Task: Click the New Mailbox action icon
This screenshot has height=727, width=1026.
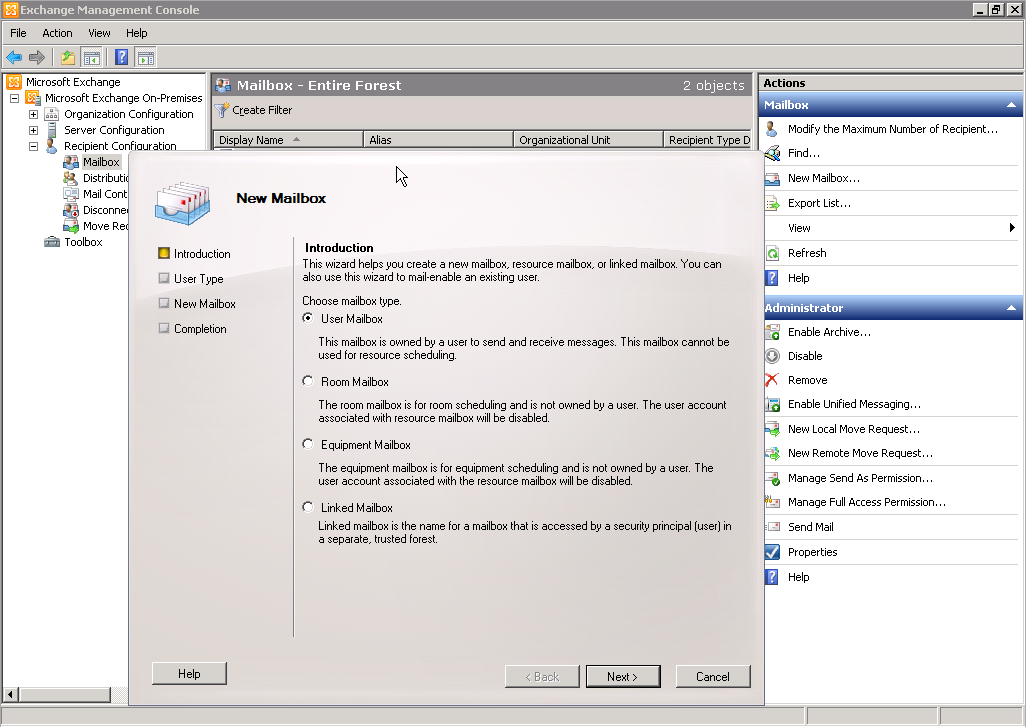Action: coord(772,178)
